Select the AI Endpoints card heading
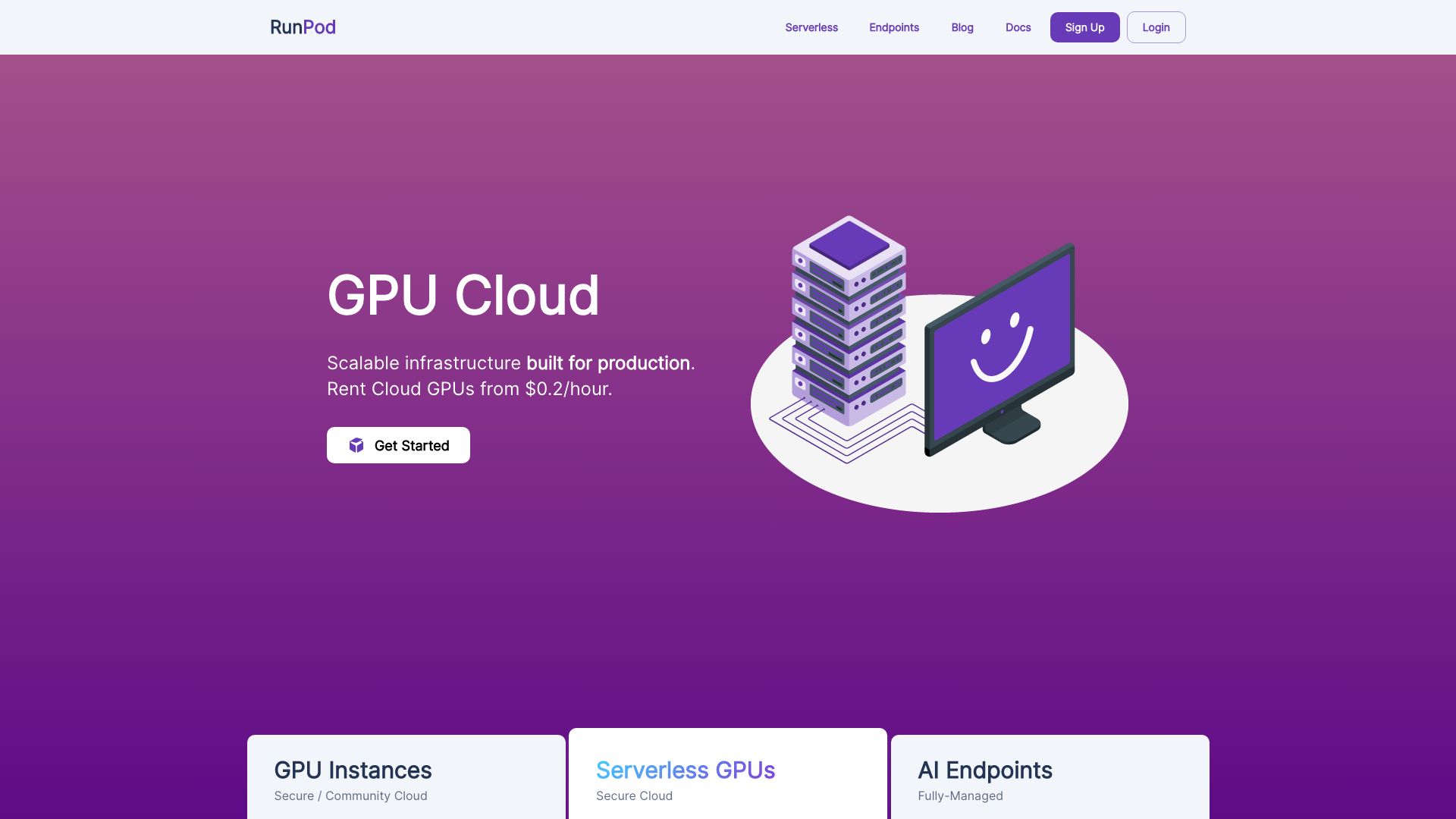 coord(985,770)
